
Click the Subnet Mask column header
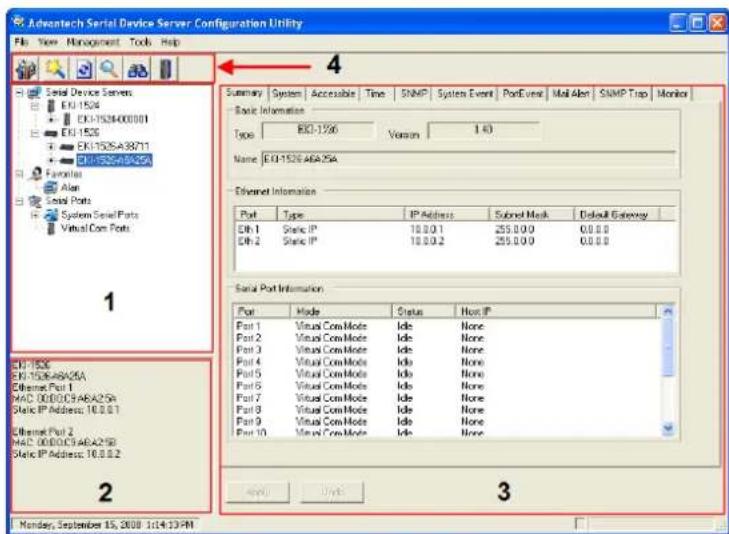531,215
